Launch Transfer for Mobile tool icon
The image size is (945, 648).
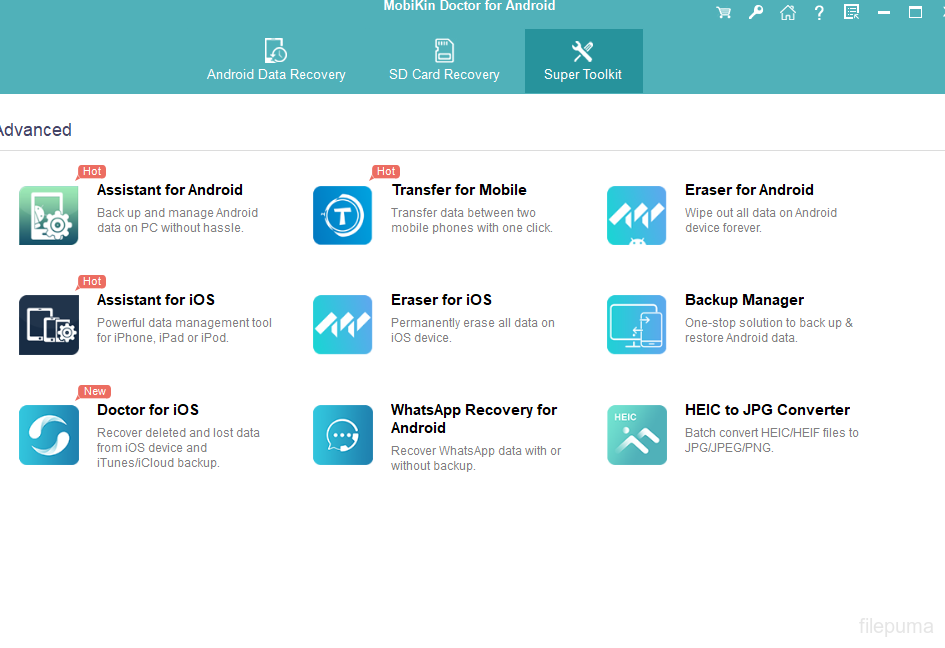point(342,215)
